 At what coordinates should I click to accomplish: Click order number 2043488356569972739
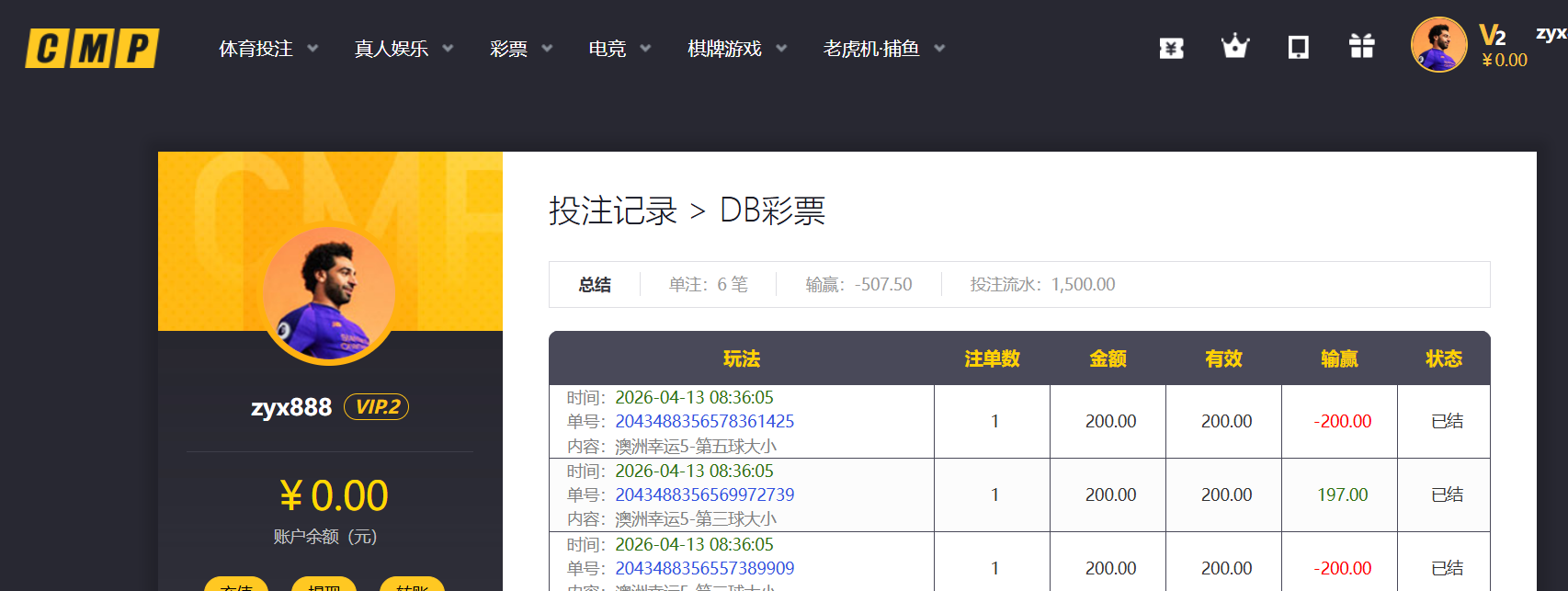(x=704, y=495)
